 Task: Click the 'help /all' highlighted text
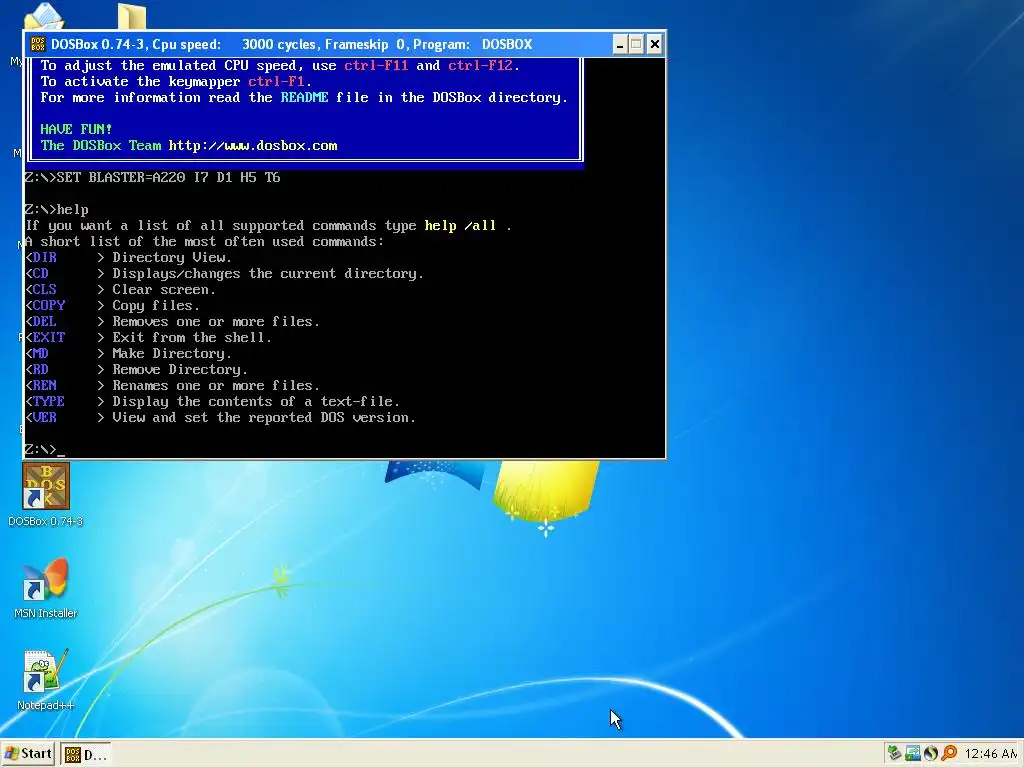point(460,225)
